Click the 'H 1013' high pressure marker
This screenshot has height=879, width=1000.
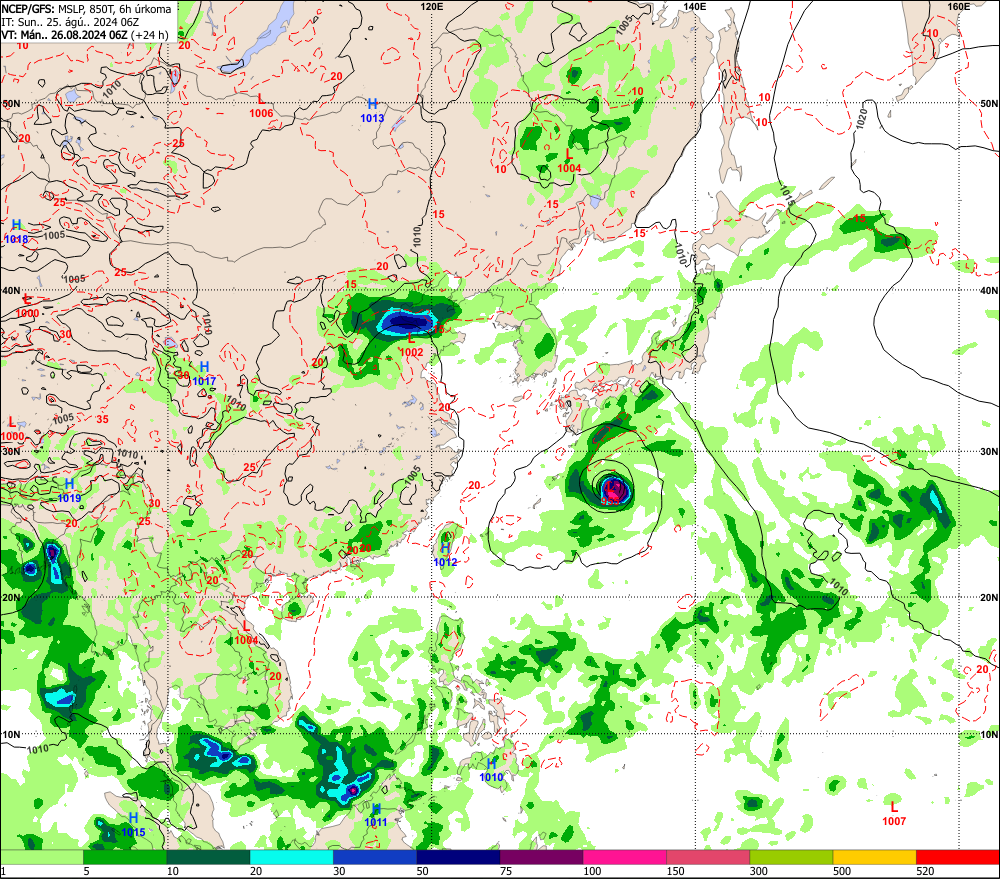pyautogui.click(x=372, y=110)
